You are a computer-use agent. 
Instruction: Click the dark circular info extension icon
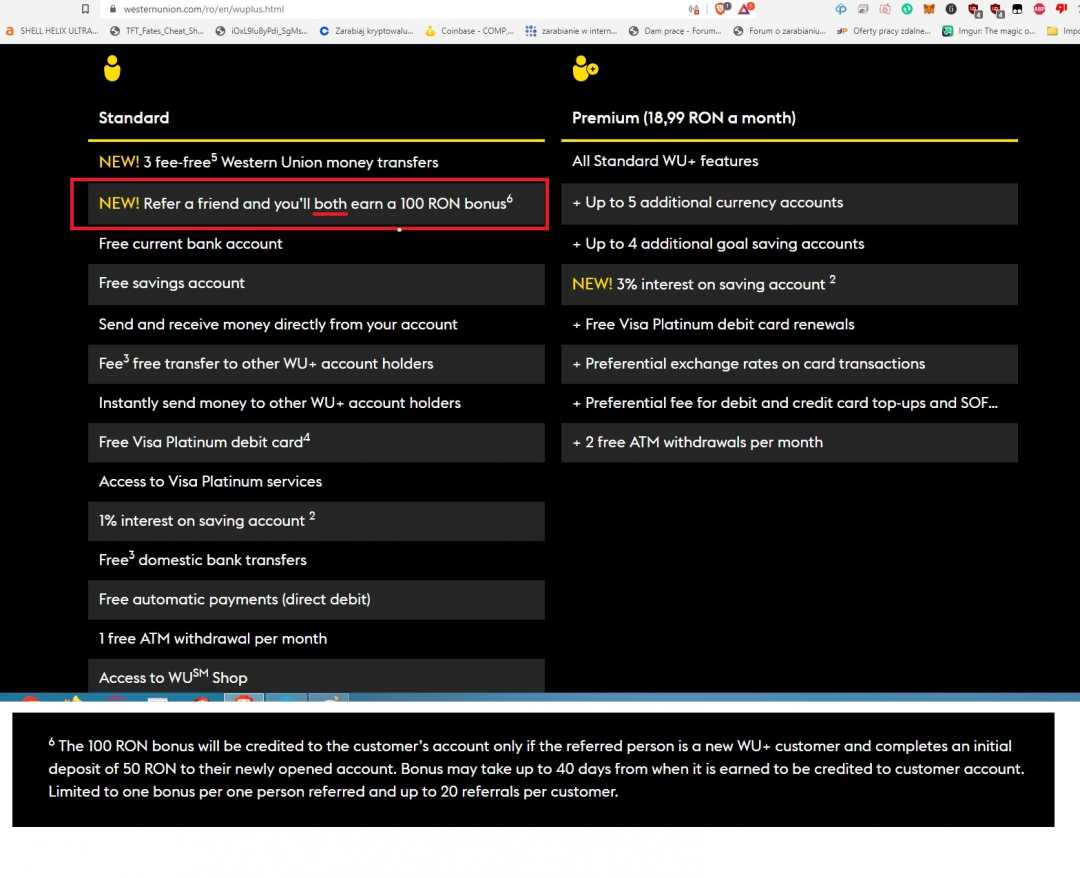(953, 9)
